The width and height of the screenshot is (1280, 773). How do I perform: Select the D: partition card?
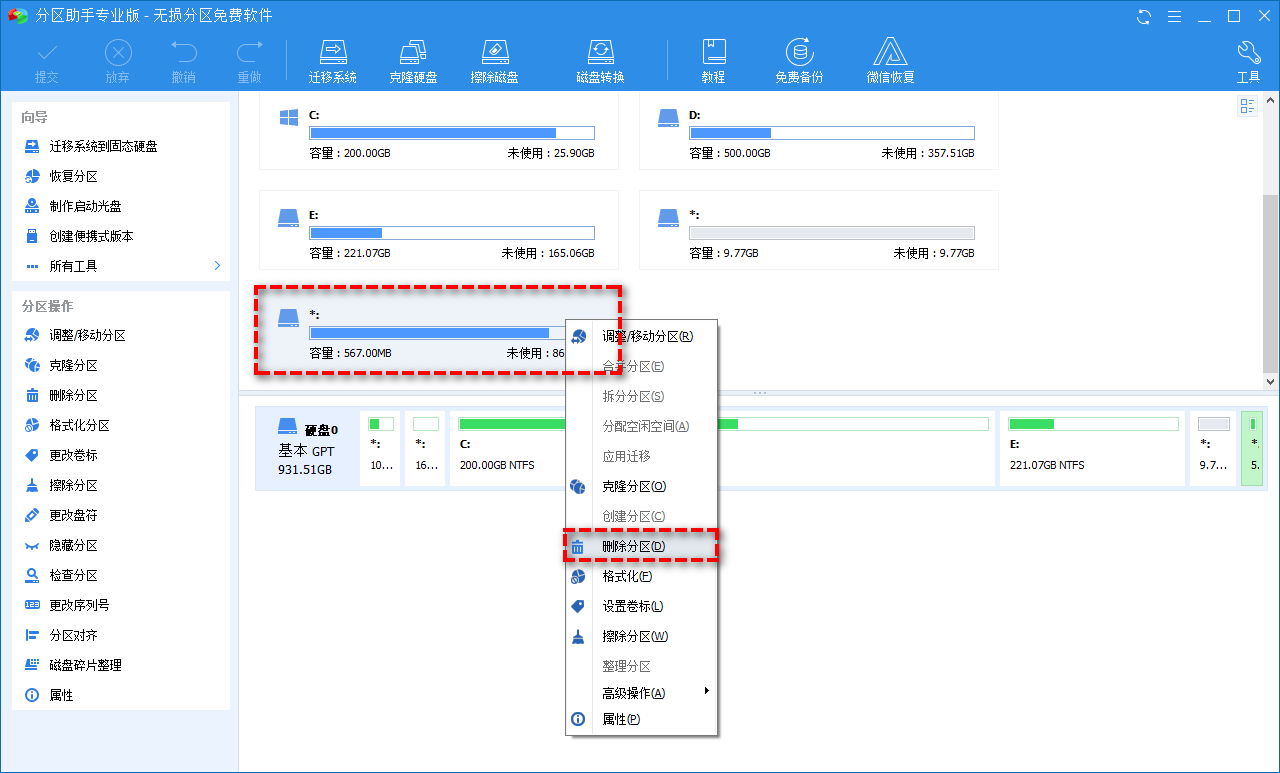tap(819, 131)
